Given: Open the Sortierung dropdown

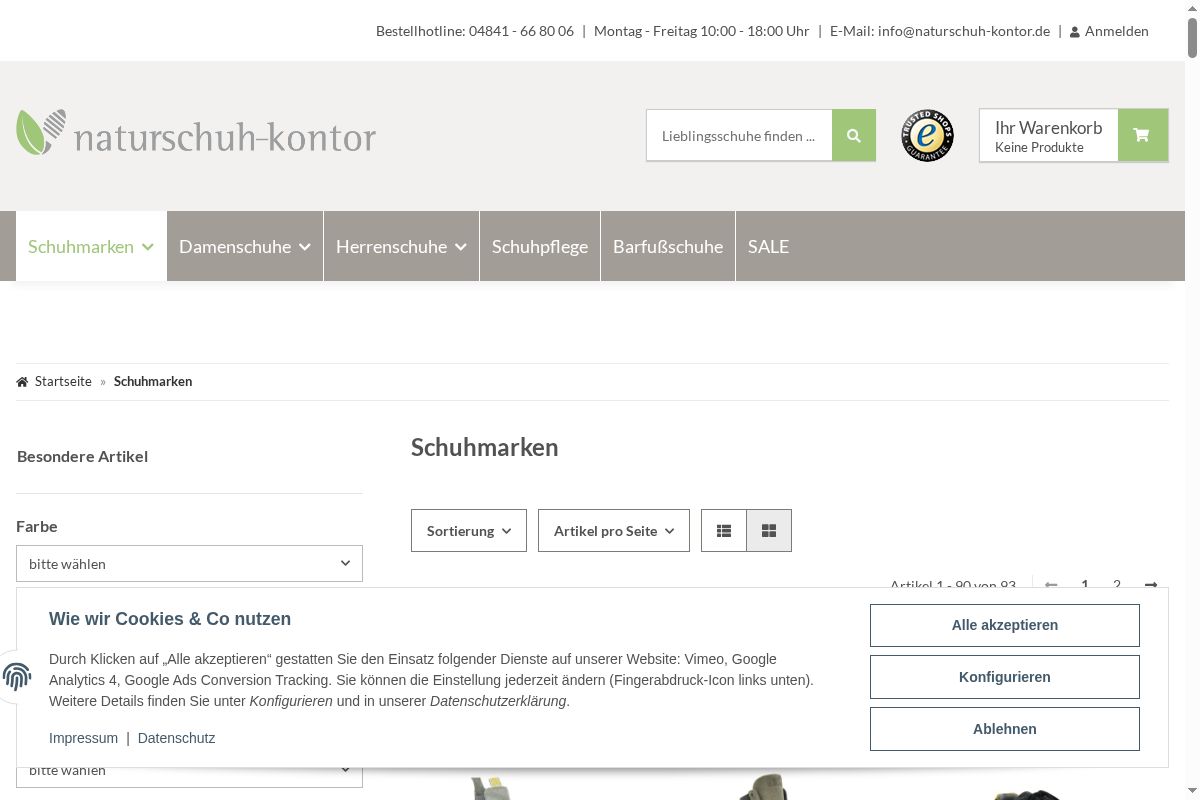Looking at the screenshot, I should (468, 531).
